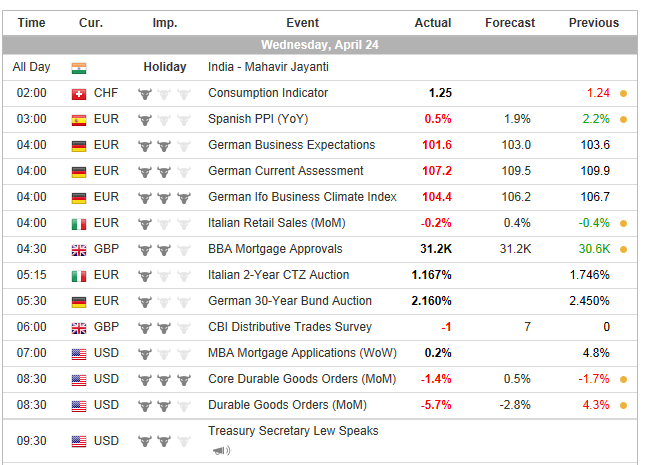Screen dimensions: 655x465
Task: Click the Wednesday, April 24 date bar
Action: pos(320,45)
